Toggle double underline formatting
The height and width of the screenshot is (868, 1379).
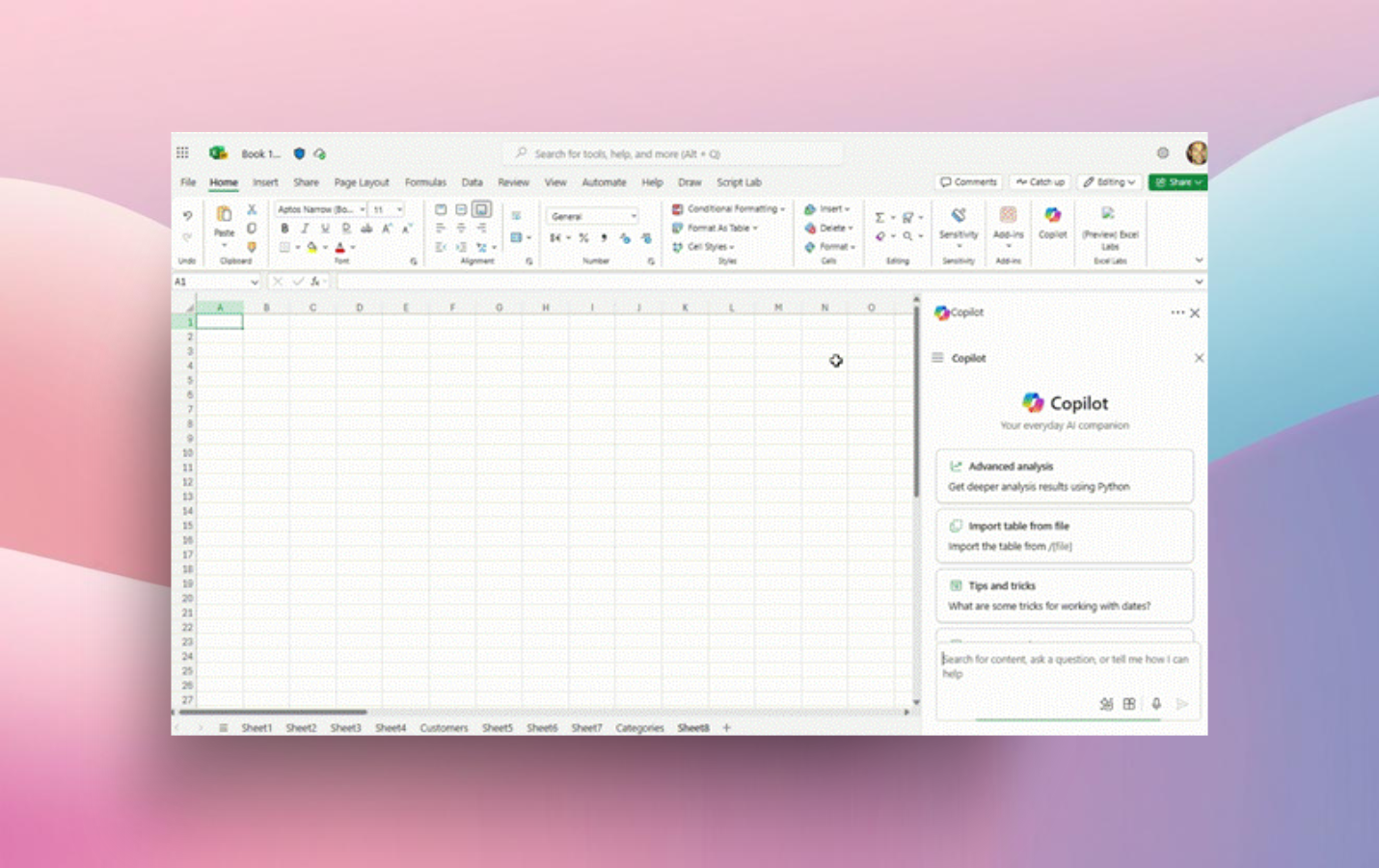click(346, 229)
